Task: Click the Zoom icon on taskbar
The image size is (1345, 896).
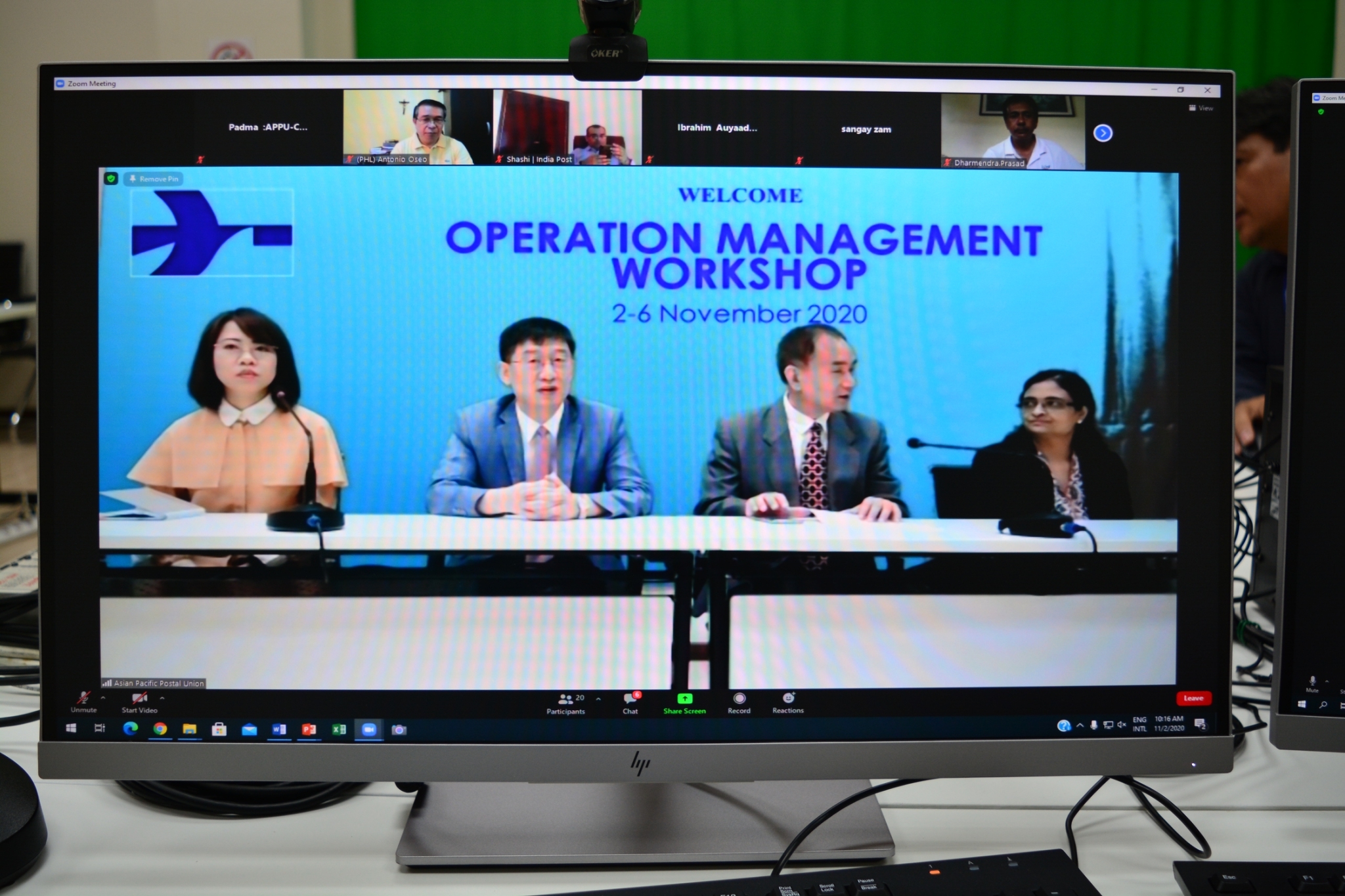Action: 369,729
